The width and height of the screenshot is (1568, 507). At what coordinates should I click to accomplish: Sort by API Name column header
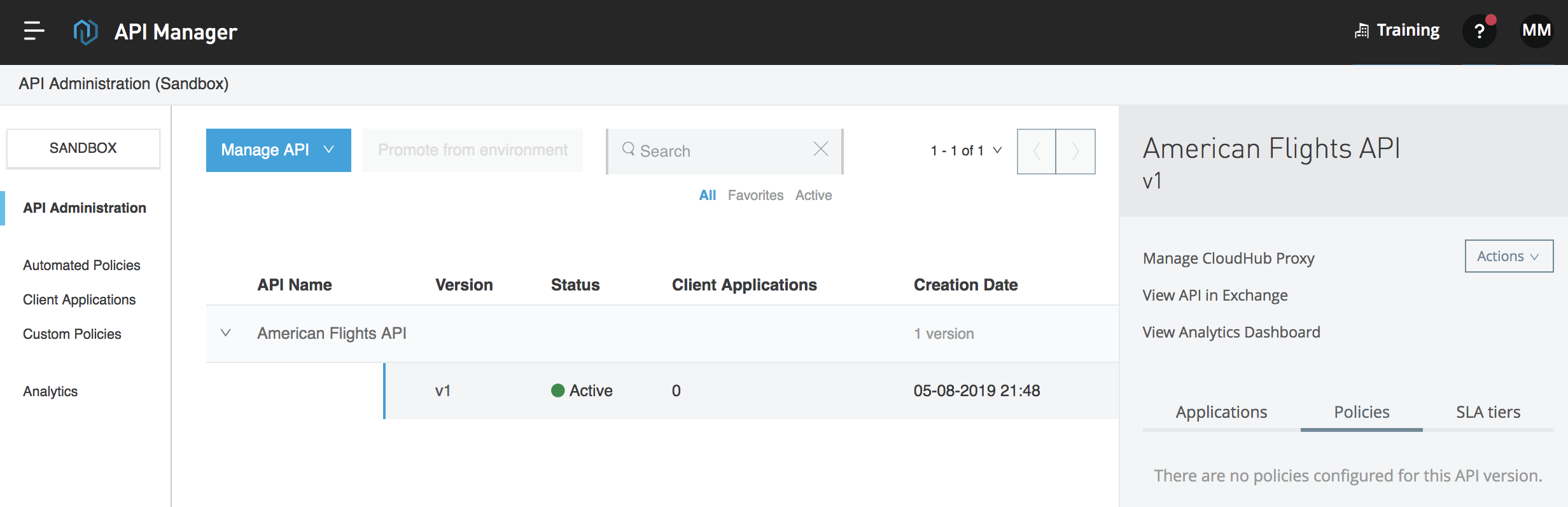pyautogui.click(x=295, y=285)
